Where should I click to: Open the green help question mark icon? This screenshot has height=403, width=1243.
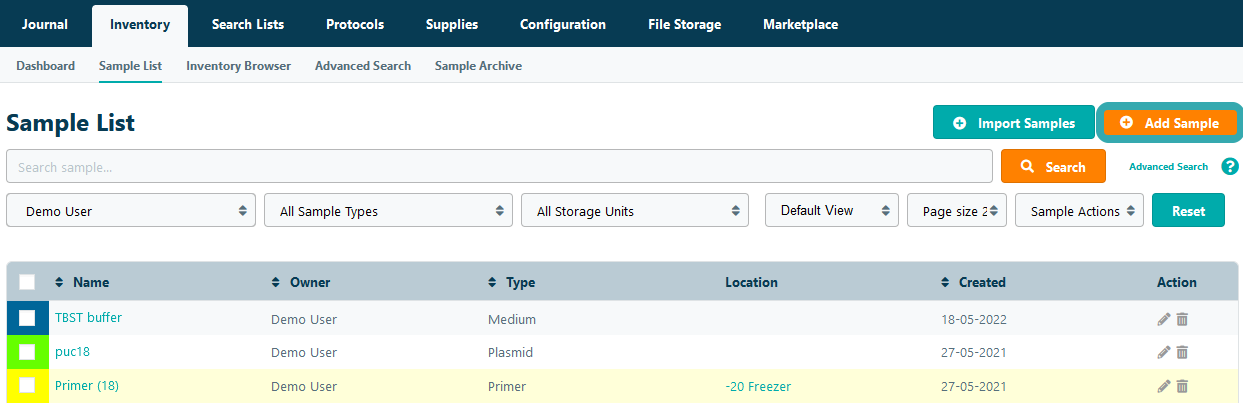coord(1230,167)
